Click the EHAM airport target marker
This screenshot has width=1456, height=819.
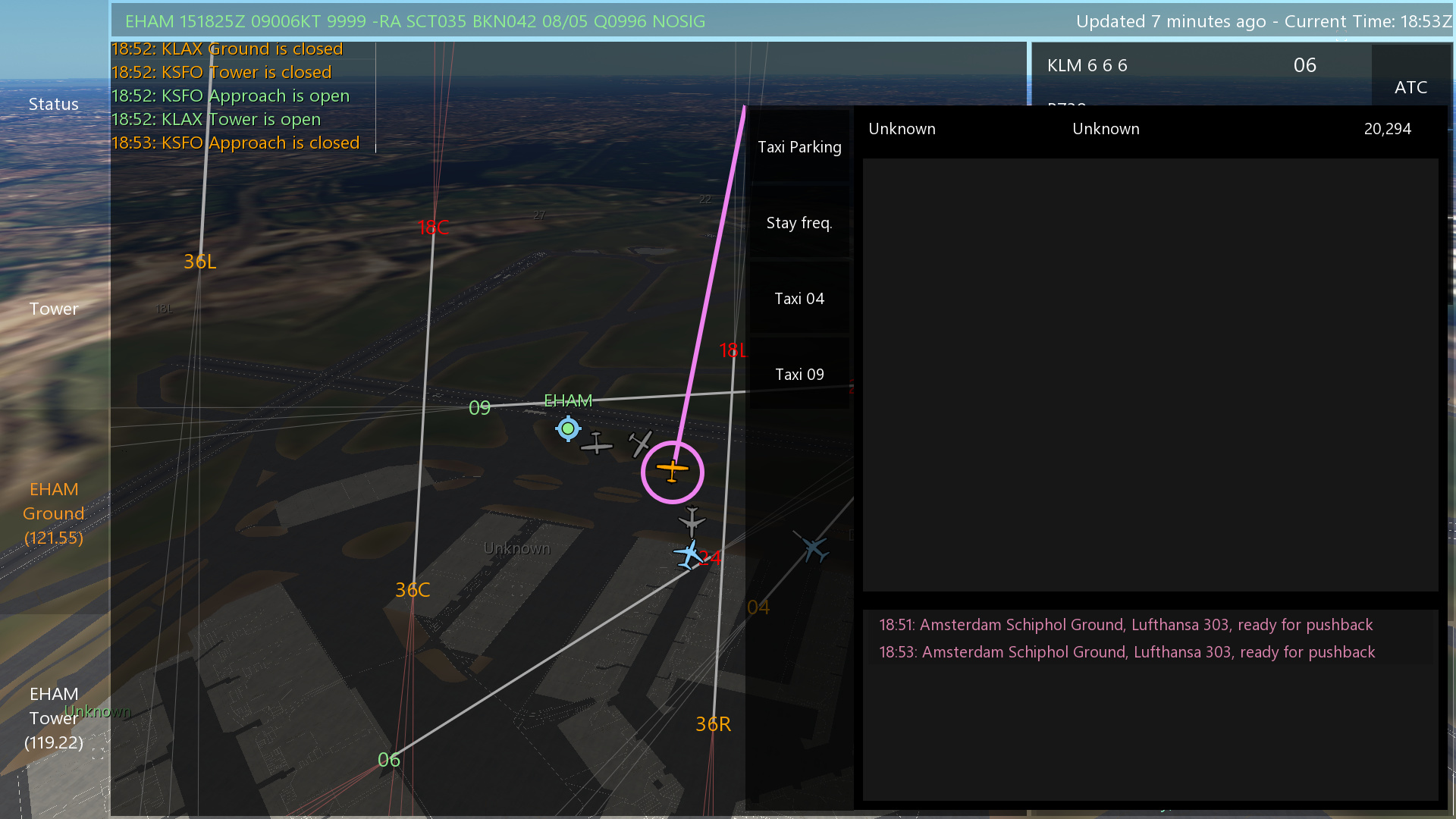[x=567, y=428]
